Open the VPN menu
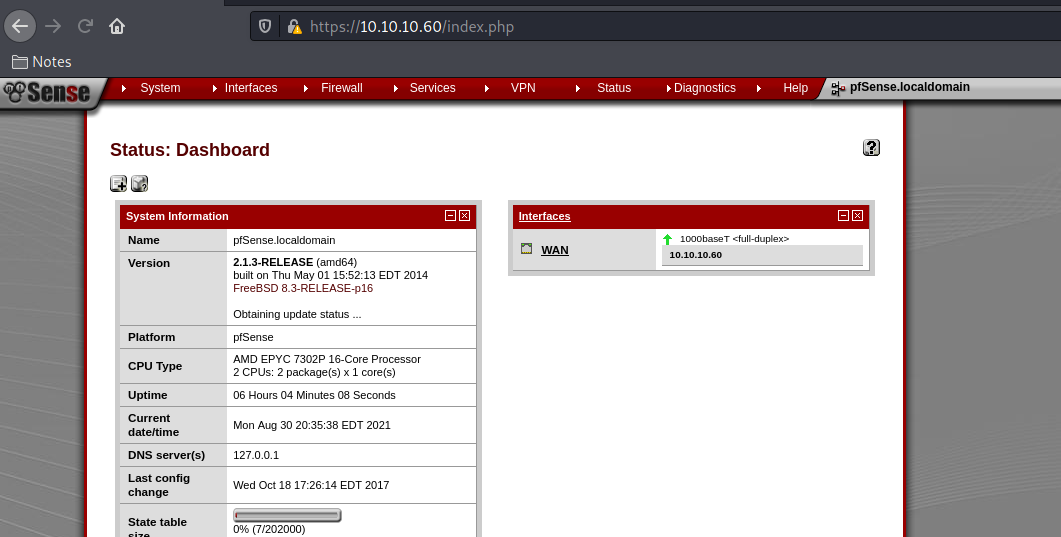 pyautogui.click(x=523, y=88)
